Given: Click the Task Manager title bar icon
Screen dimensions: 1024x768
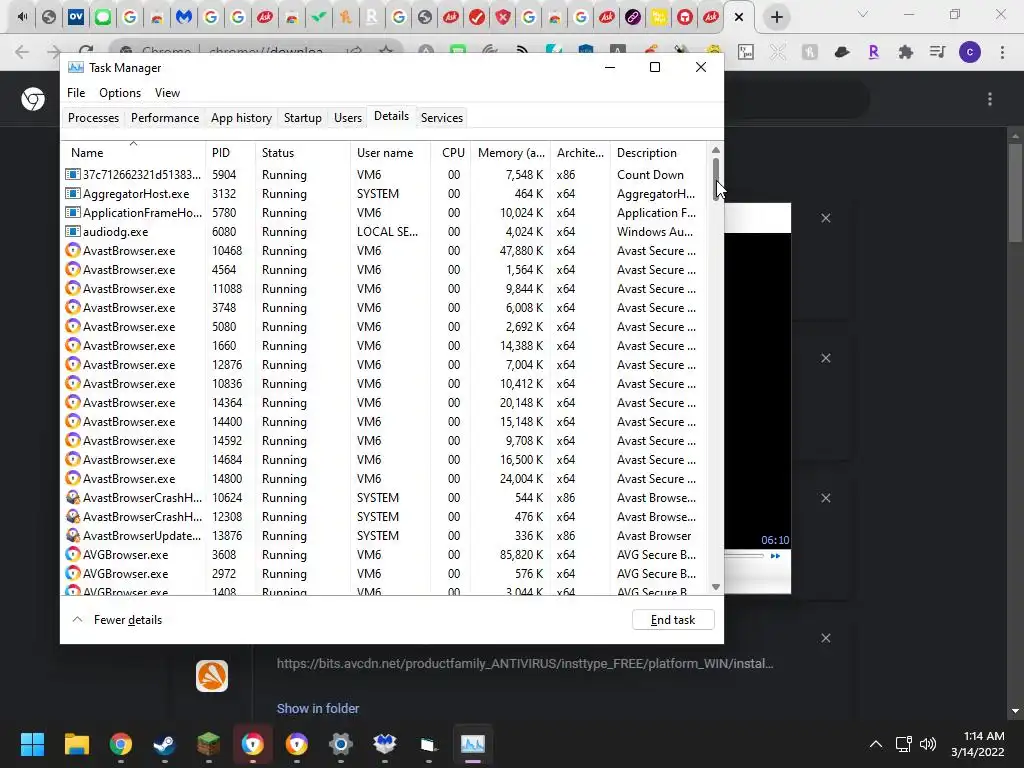Looking at the screenshot, I should click(76, 67).
